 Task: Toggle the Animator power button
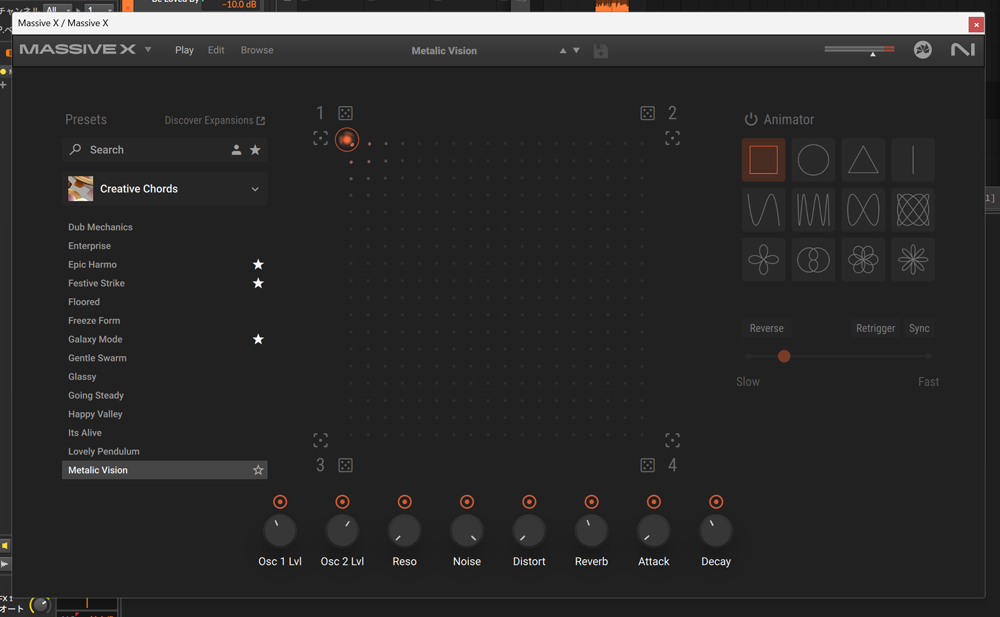[x=751, y=120]
